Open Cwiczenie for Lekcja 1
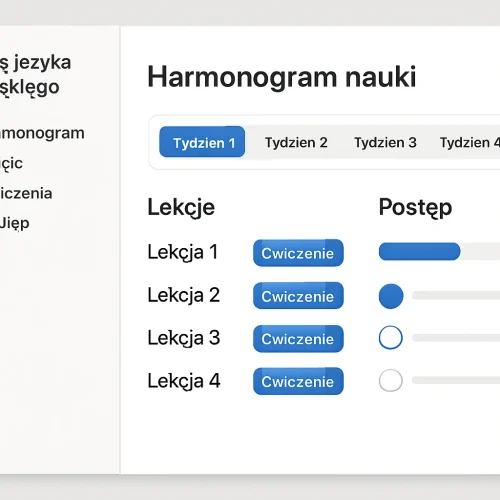 coord(298,253)
